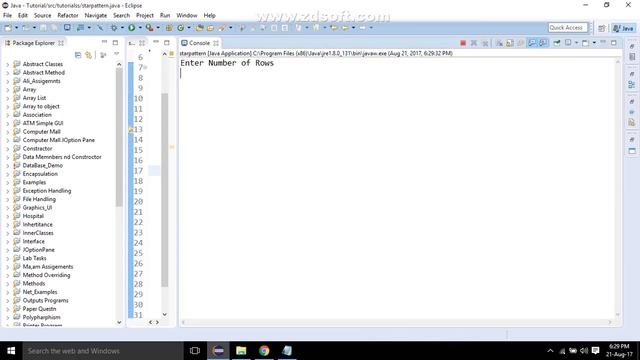
Task: Expand the ATM Simple GUI project
Action: point(7,124)
